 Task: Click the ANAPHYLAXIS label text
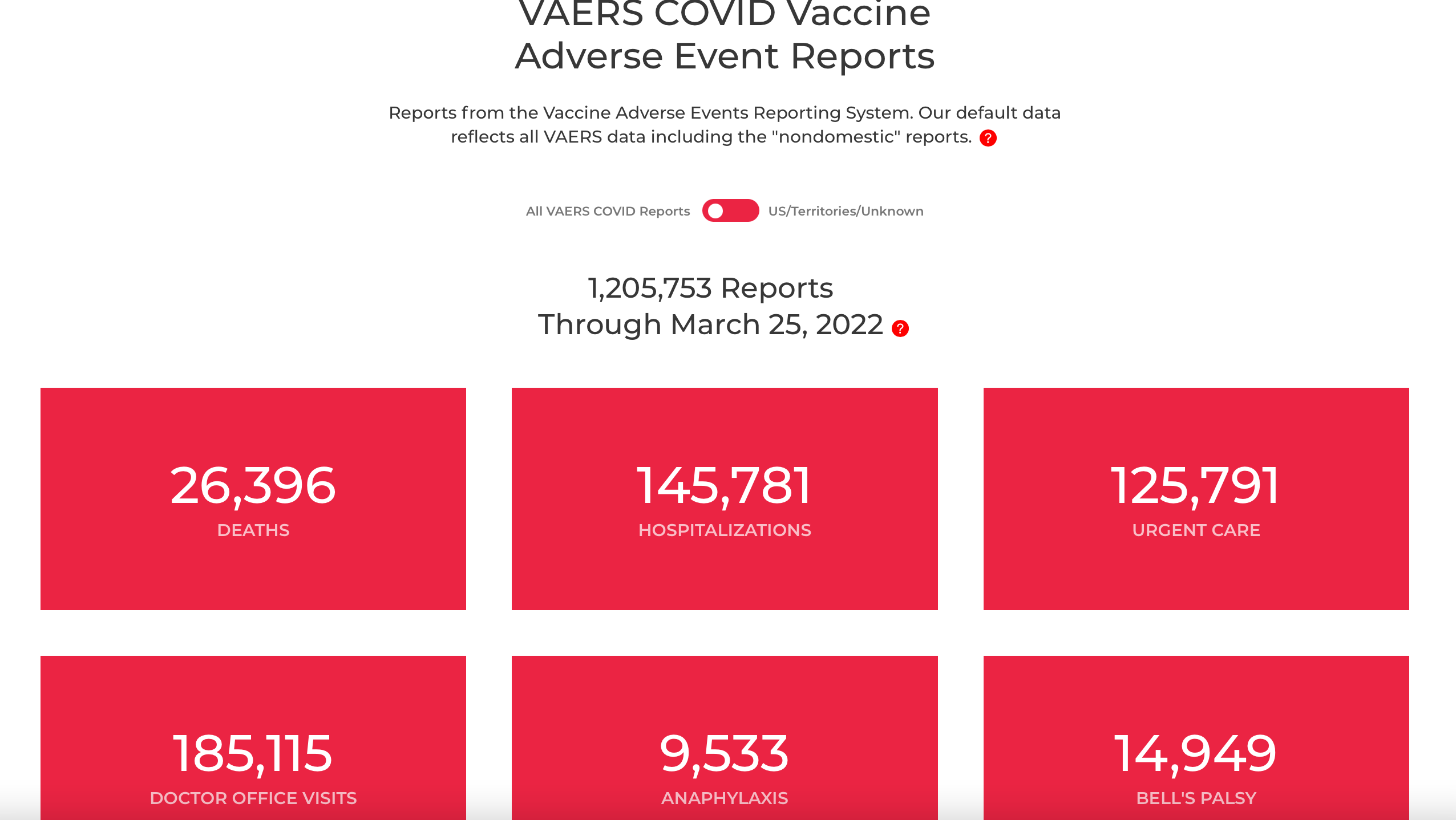(x=725, y=798)
